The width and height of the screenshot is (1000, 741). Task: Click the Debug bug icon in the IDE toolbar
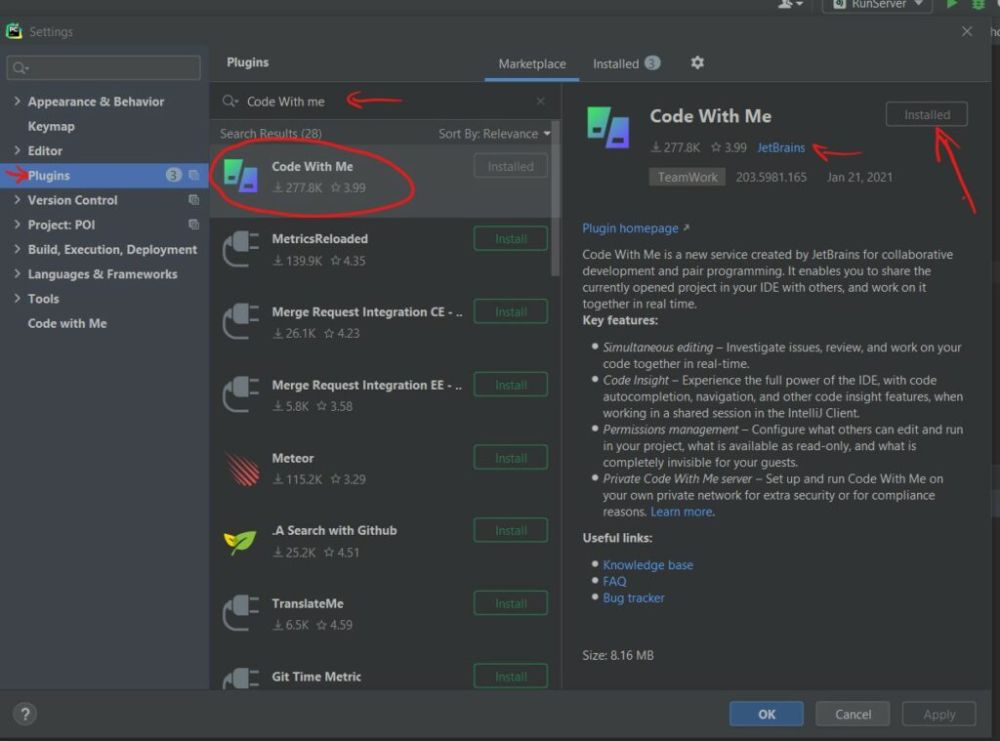978,4
